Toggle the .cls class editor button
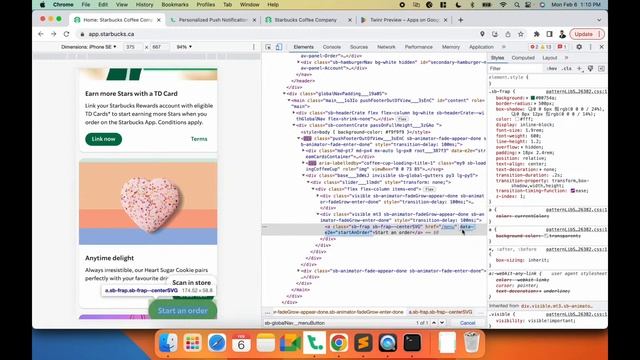The image size is (640, 360). pos(567,69)
